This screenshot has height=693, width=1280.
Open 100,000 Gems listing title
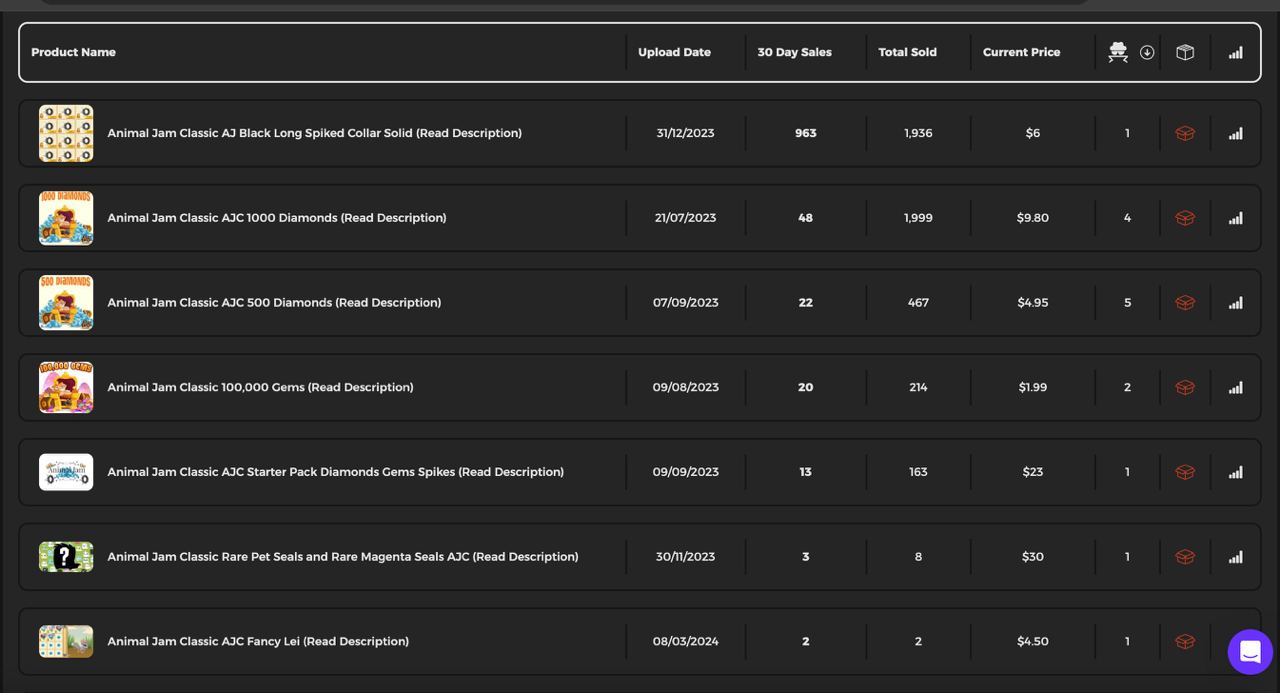click(x=260, y=387)
